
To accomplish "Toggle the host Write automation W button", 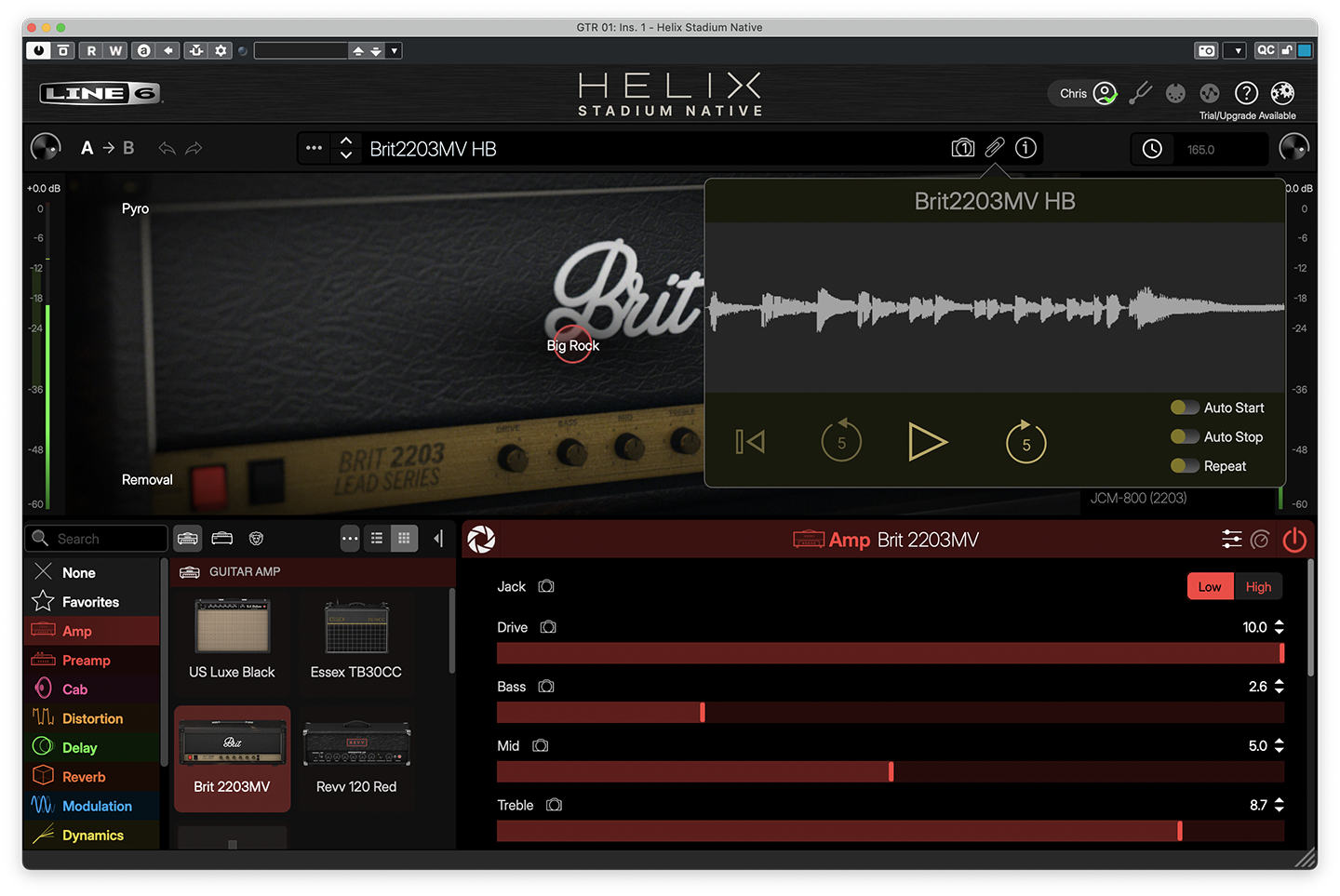I will tap(115, 50).
